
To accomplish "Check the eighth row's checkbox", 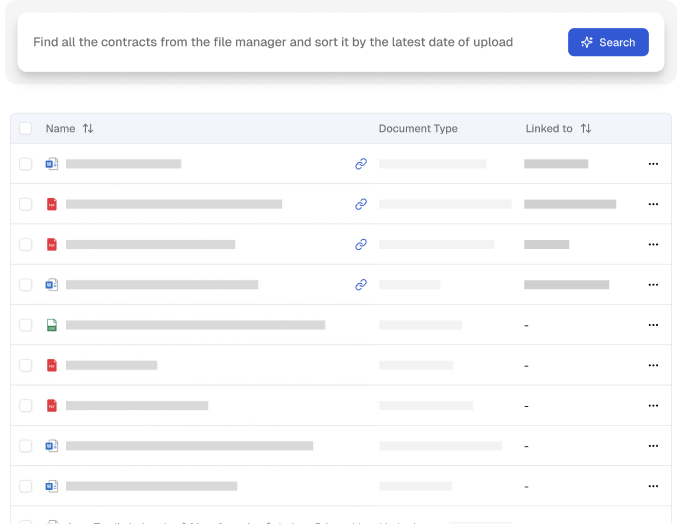I will pyautogui.click(x=26, y=446).
